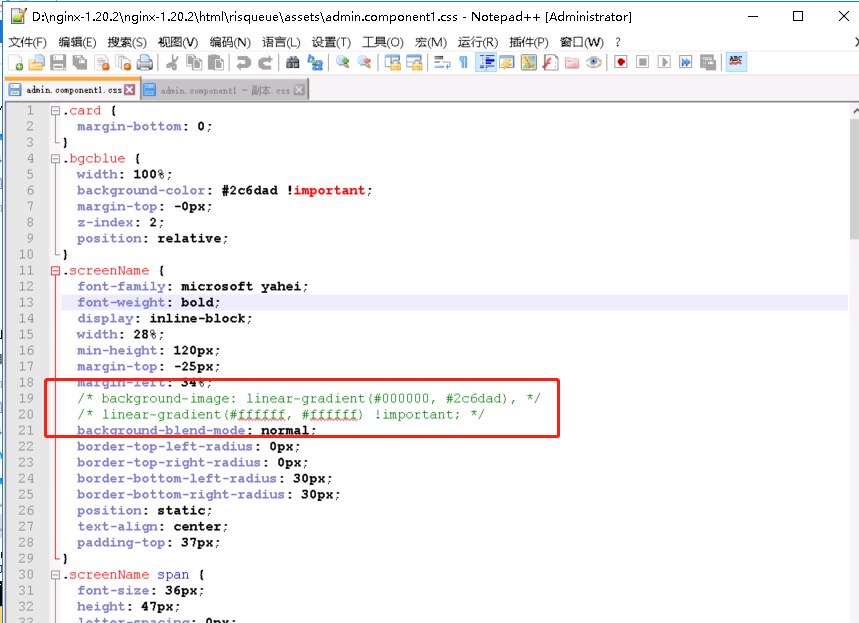Switch to admin.component1 - 副本.css tab

coord(225,90)
